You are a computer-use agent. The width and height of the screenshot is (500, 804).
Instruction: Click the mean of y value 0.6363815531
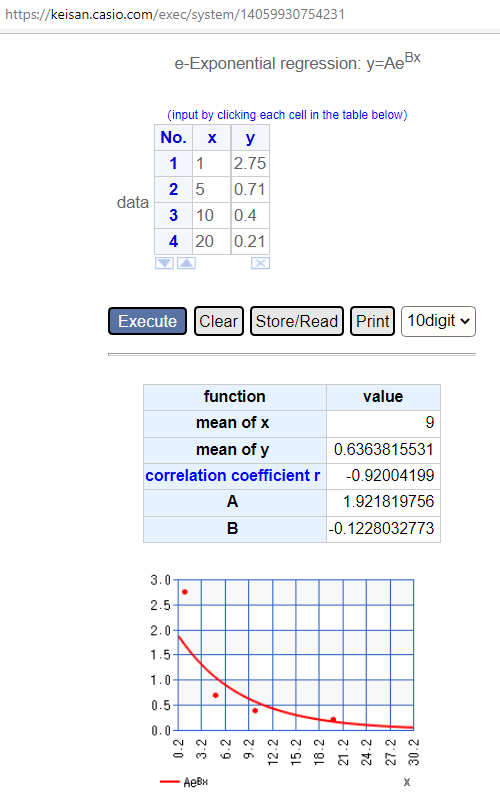[x=384, y=450]
